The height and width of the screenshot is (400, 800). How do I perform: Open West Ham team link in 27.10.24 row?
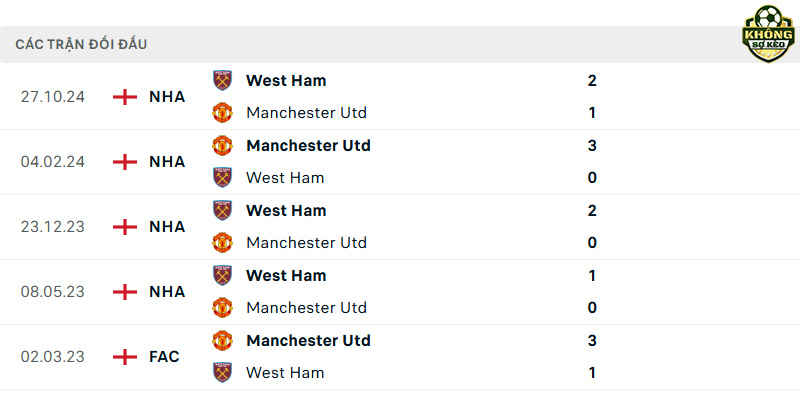[x=286, y=81]
